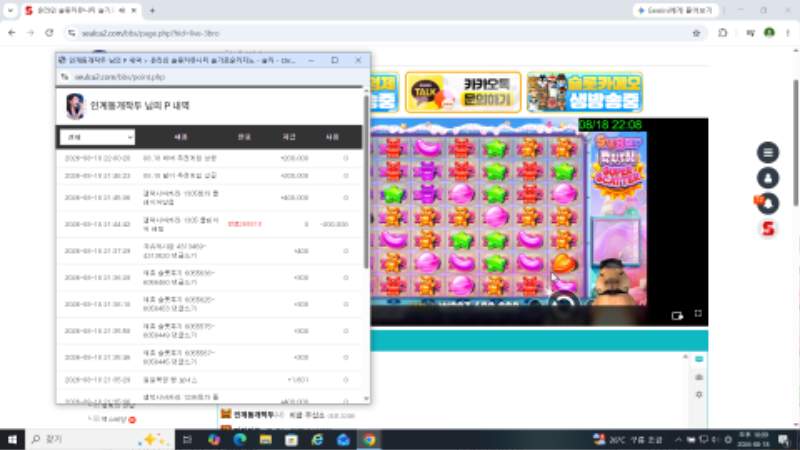Open File Explorer from the taskbar

[266, 439]
